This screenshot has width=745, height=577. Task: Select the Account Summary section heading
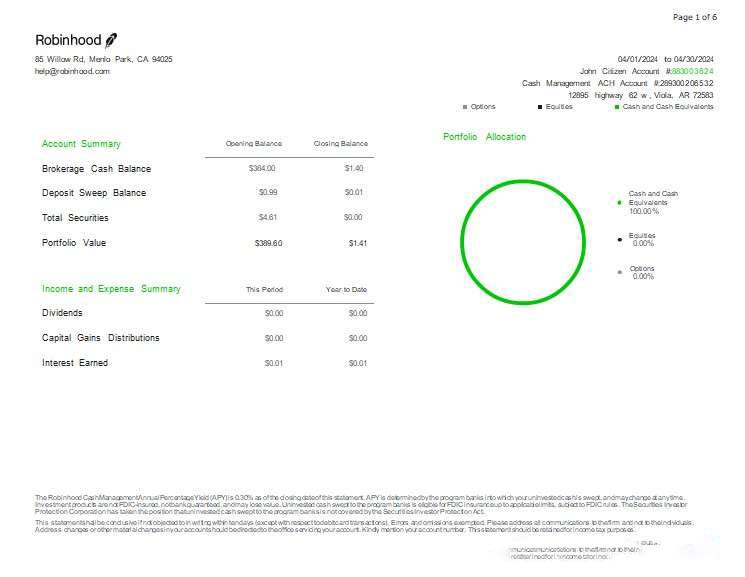(81, 144)
